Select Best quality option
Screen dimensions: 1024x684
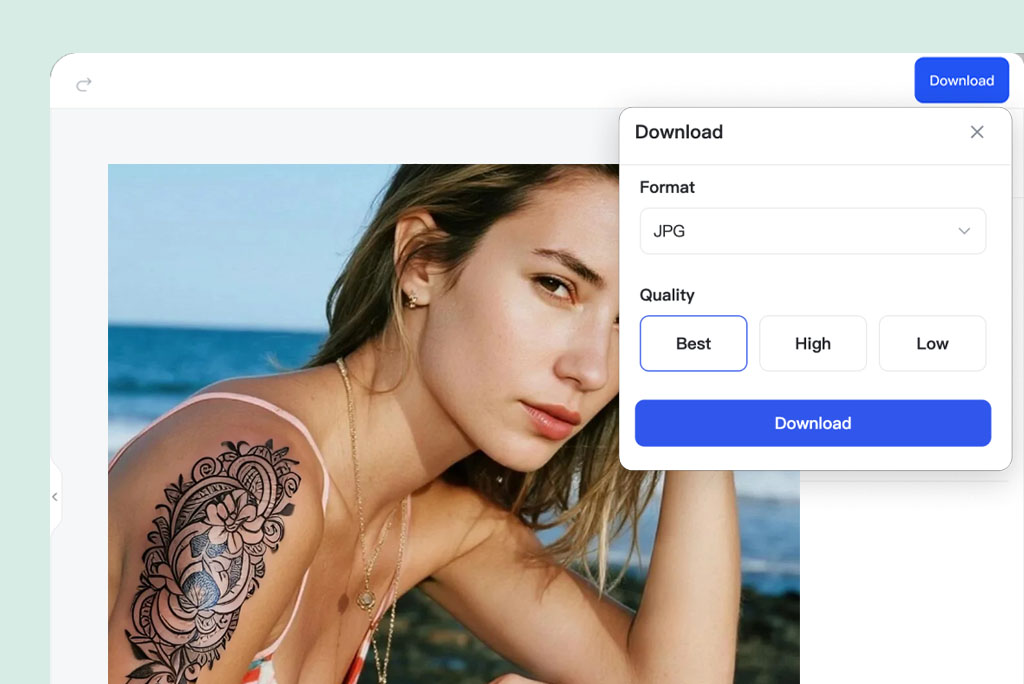tap(694, 344)
